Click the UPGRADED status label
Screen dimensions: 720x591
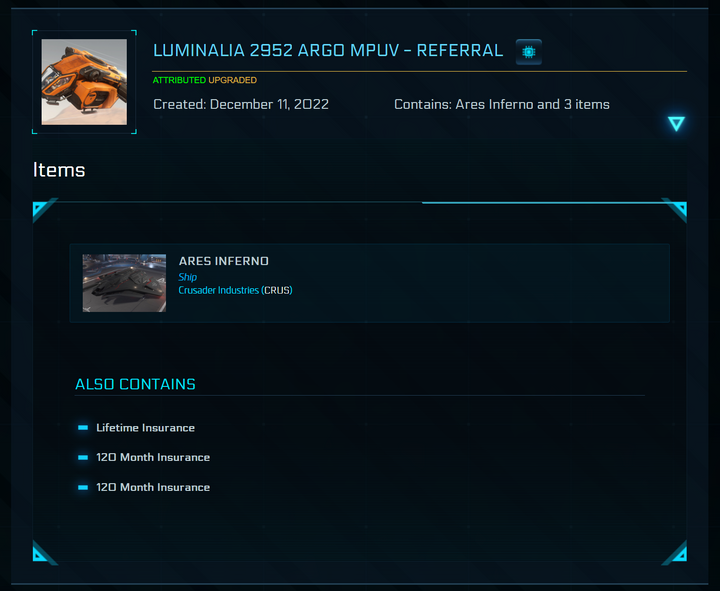[x=232, y=80]
